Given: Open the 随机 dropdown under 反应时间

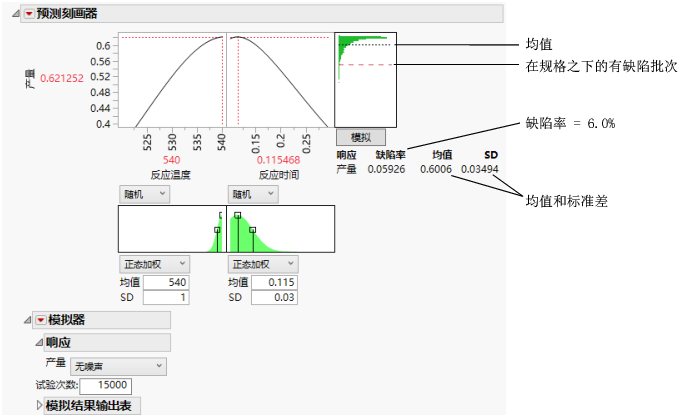Looking at the screenshot, I should pyautogui.click(x=253, y=194).
